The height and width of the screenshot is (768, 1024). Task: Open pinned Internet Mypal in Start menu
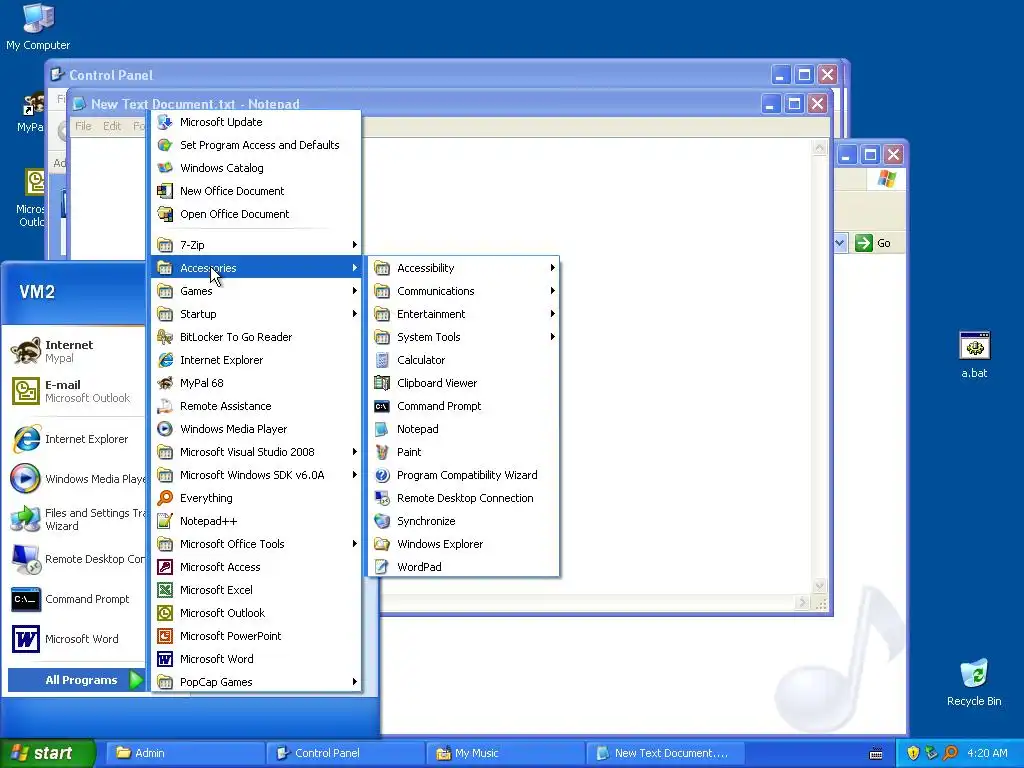tap(76, 351)
